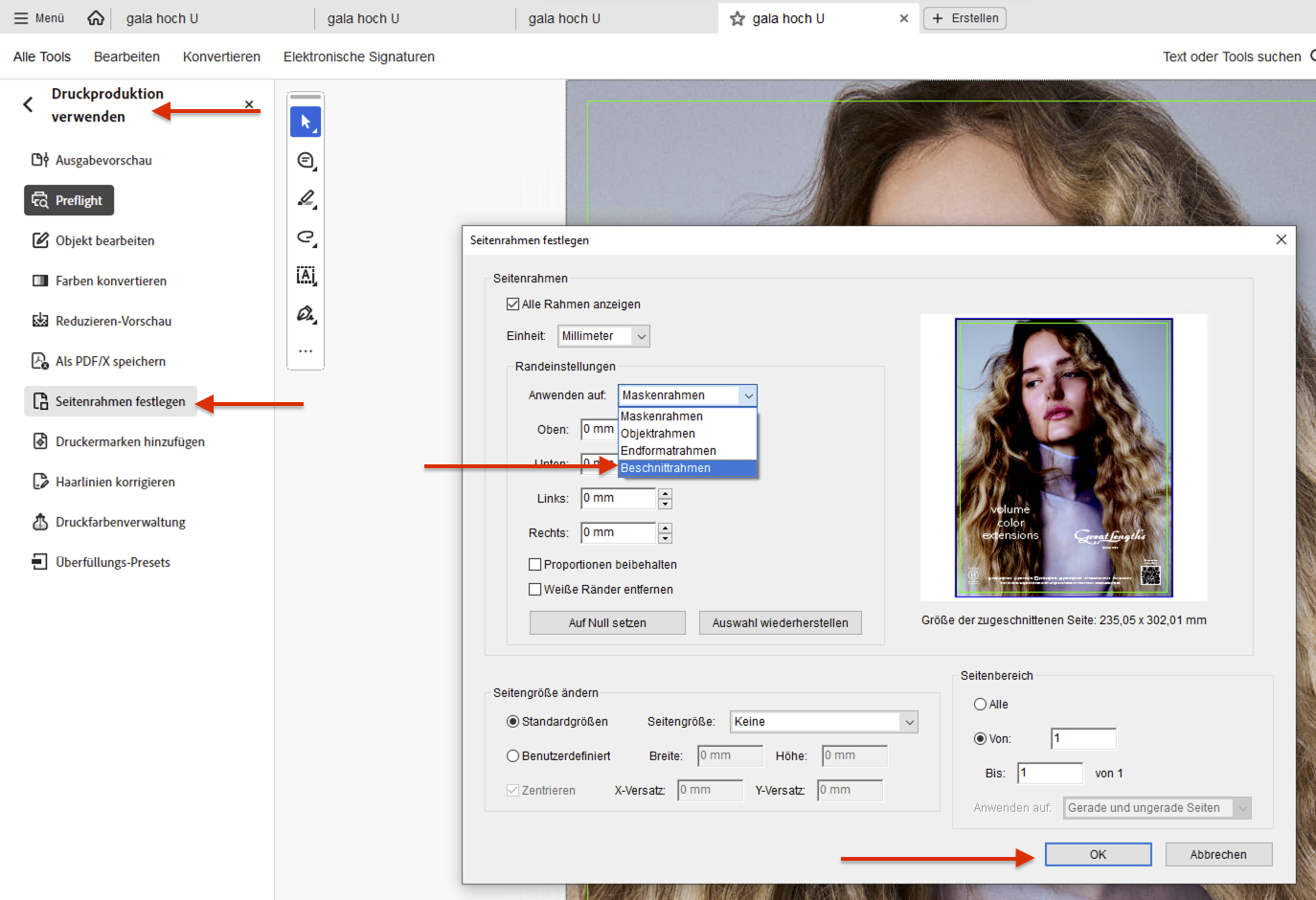This screenshot has height=900, width=1316.
Task: Confirm the dialog with OK
Action: coord(1098,855)
